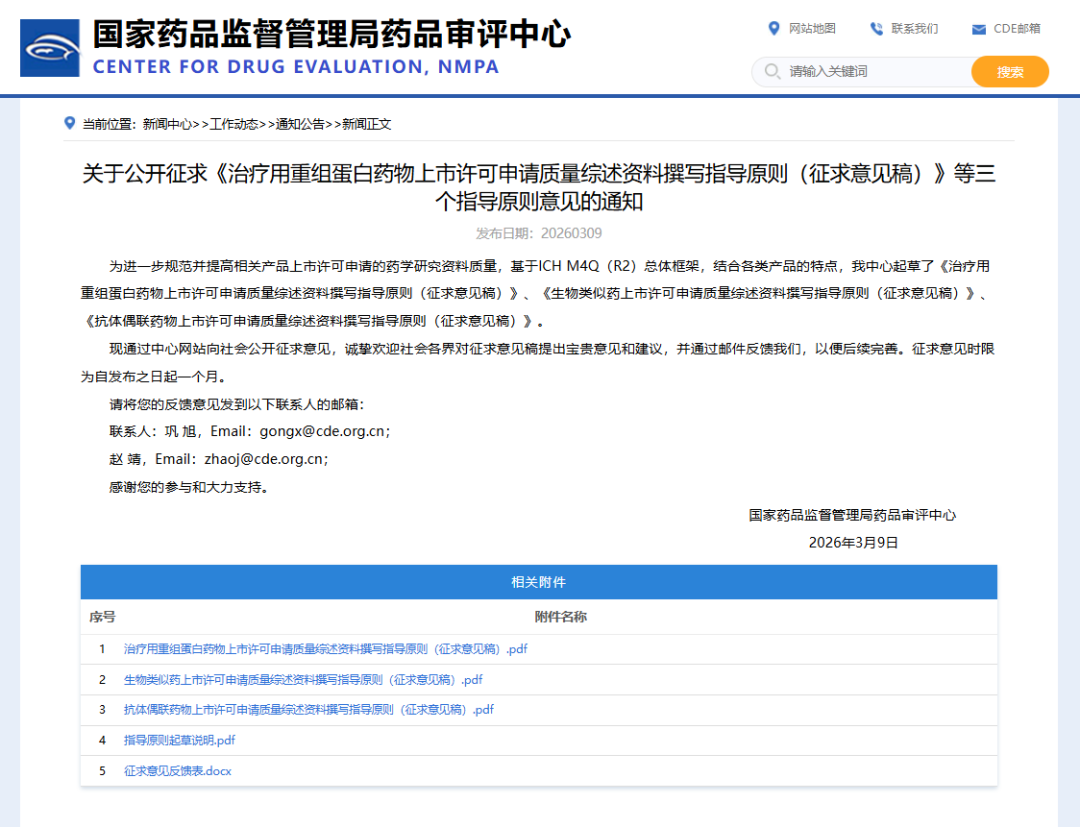This screenshot has height=827, width=1080.
Task: Open the CDE邮箱 link
Action: [x=1017, y=28]
